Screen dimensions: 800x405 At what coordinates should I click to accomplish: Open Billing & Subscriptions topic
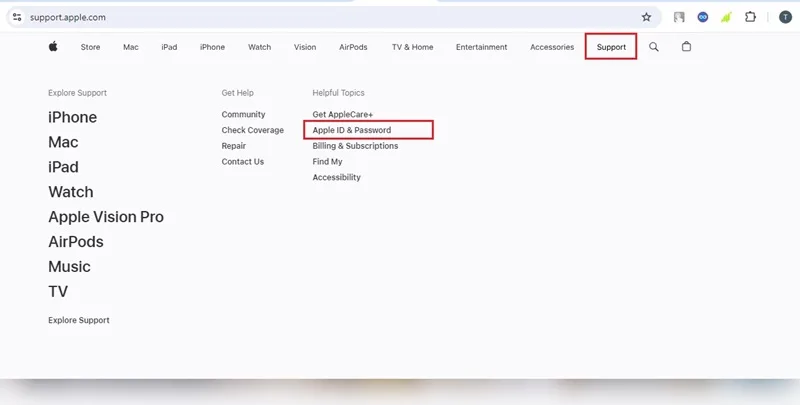[356, 146]
